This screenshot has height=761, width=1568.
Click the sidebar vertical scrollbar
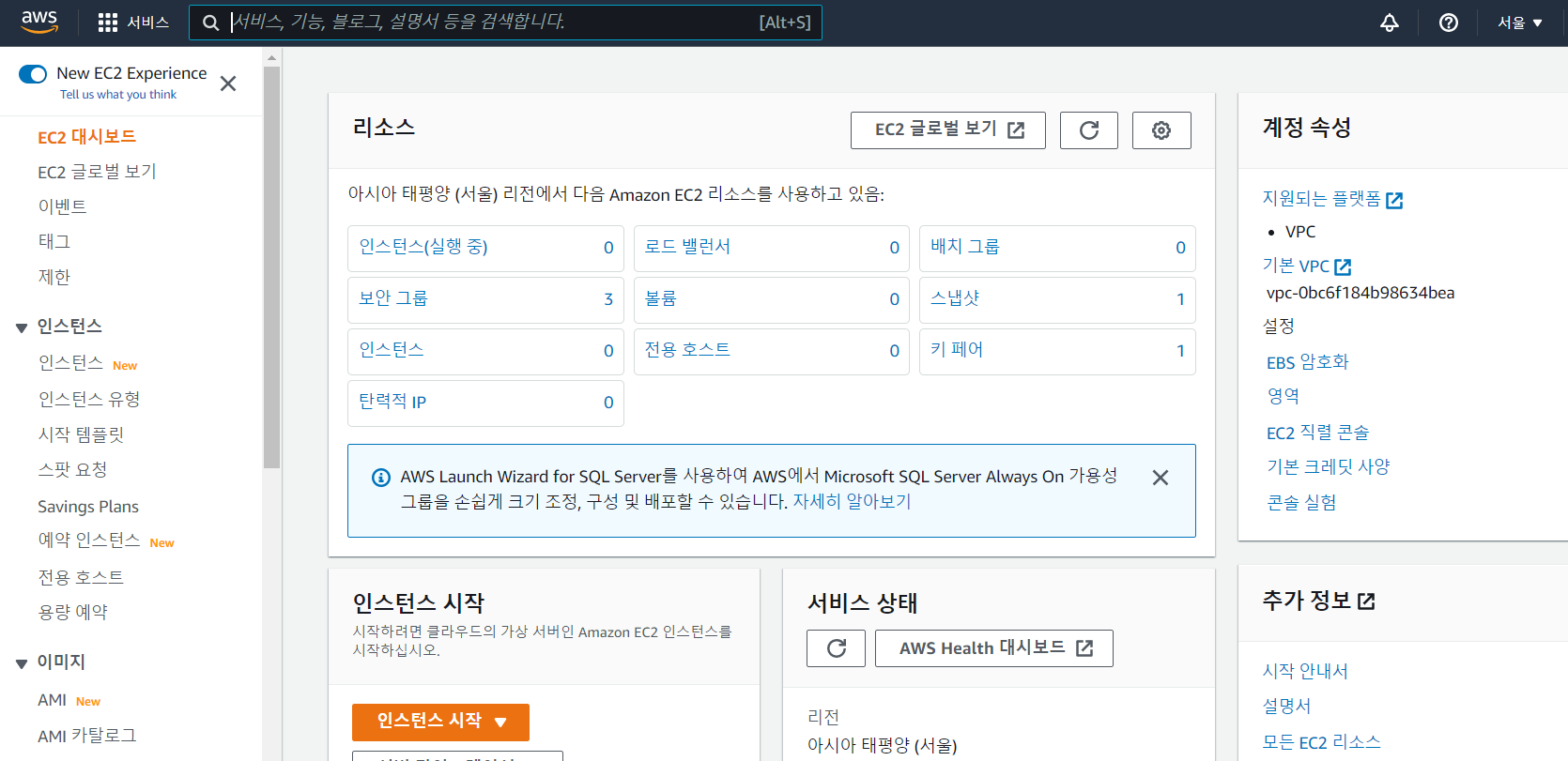[271, 267]
